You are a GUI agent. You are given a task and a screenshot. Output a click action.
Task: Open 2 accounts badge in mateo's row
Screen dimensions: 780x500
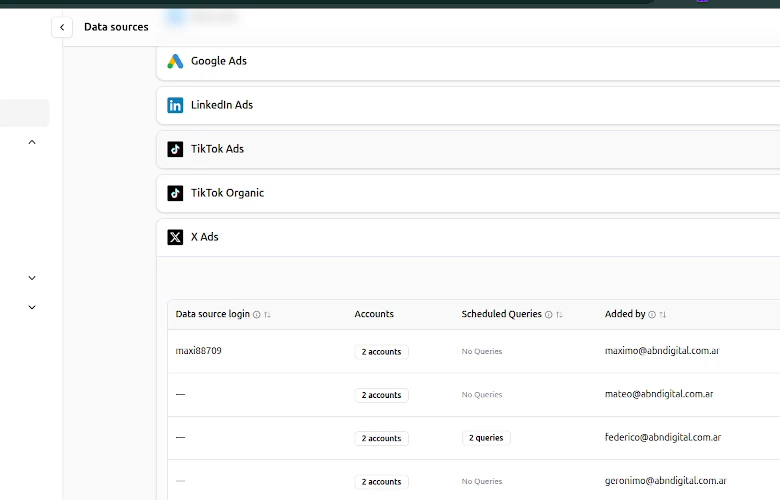[382, 395]
